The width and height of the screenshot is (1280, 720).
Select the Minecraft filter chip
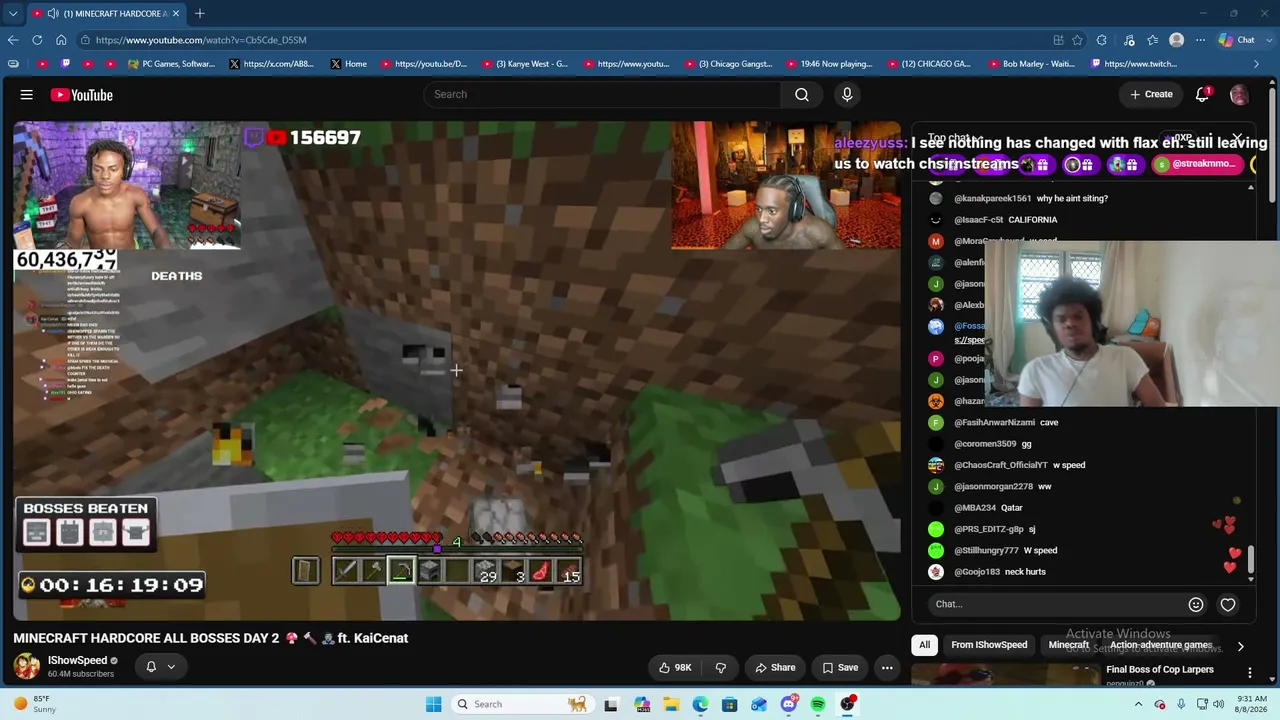coord(1068,645)
